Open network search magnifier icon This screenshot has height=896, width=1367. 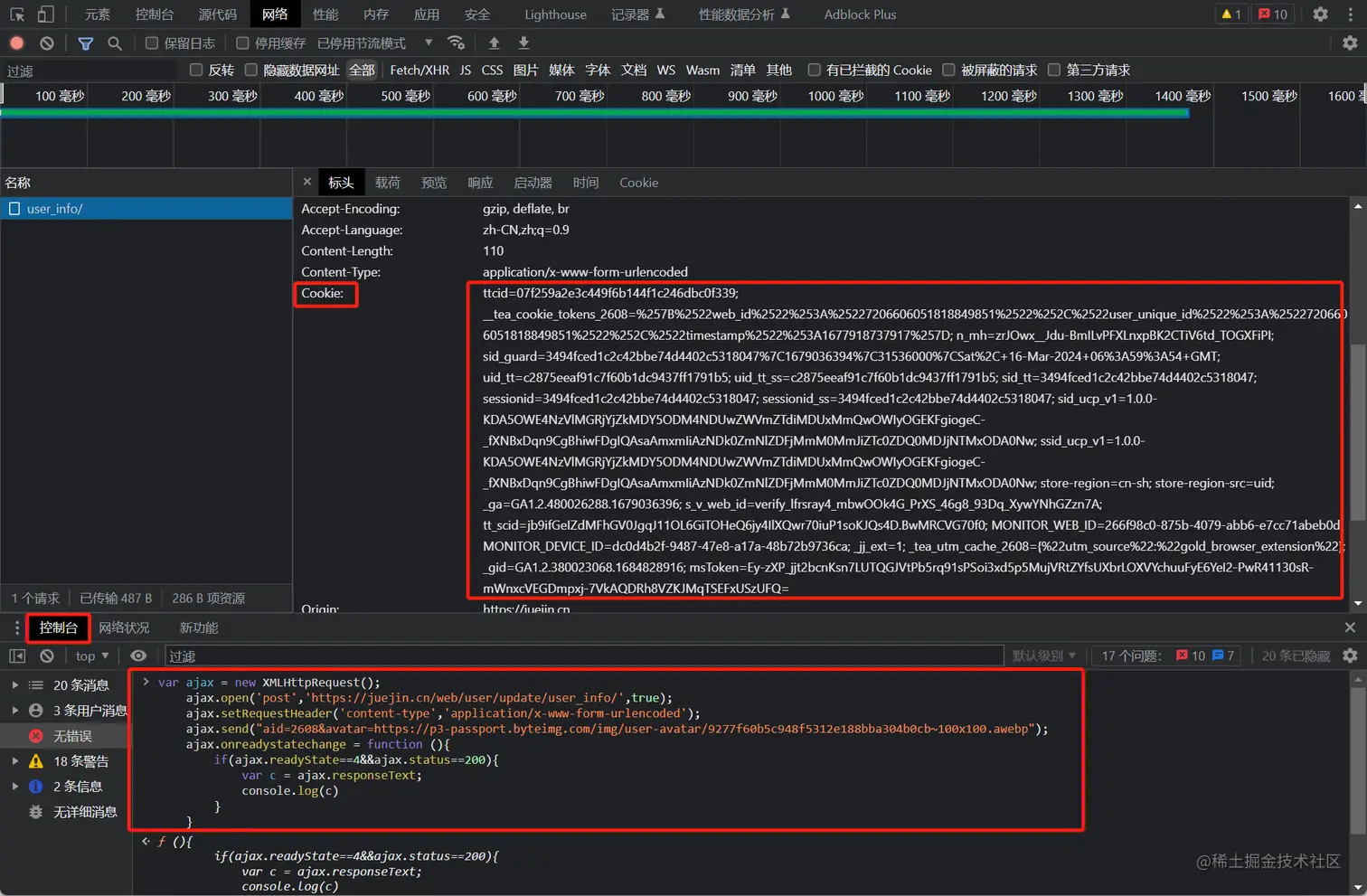115,43
